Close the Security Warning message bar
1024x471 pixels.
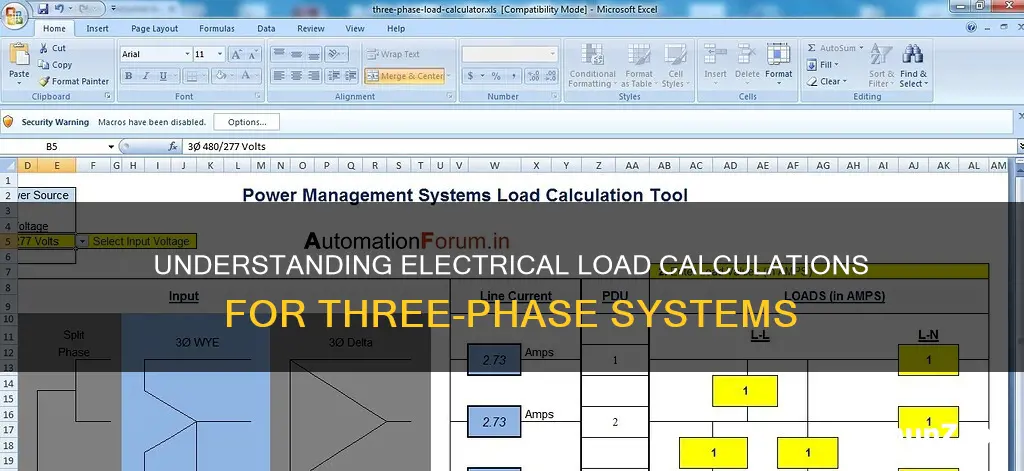tap(1021, 116)
